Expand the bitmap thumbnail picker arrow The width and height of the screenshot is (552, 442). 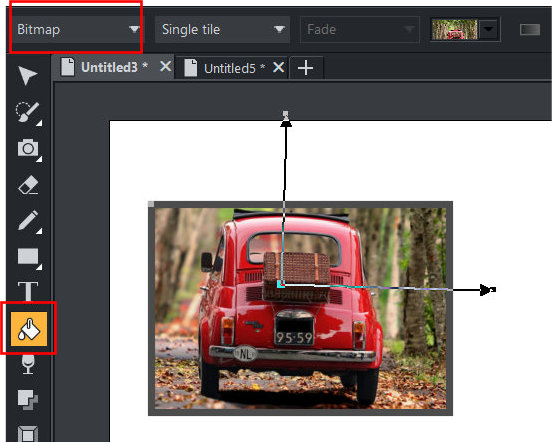[489, 29]
